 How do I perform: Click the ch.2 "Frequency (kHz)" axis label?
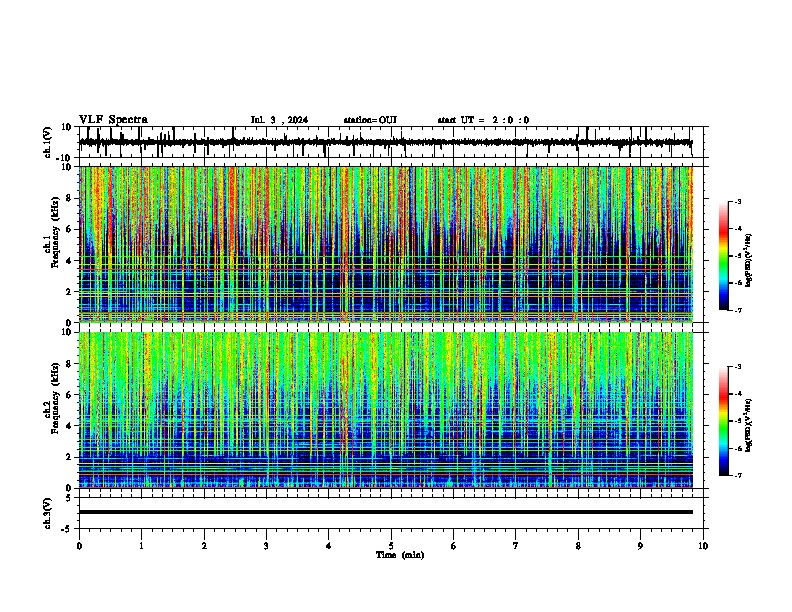click(x=55, y=398)
